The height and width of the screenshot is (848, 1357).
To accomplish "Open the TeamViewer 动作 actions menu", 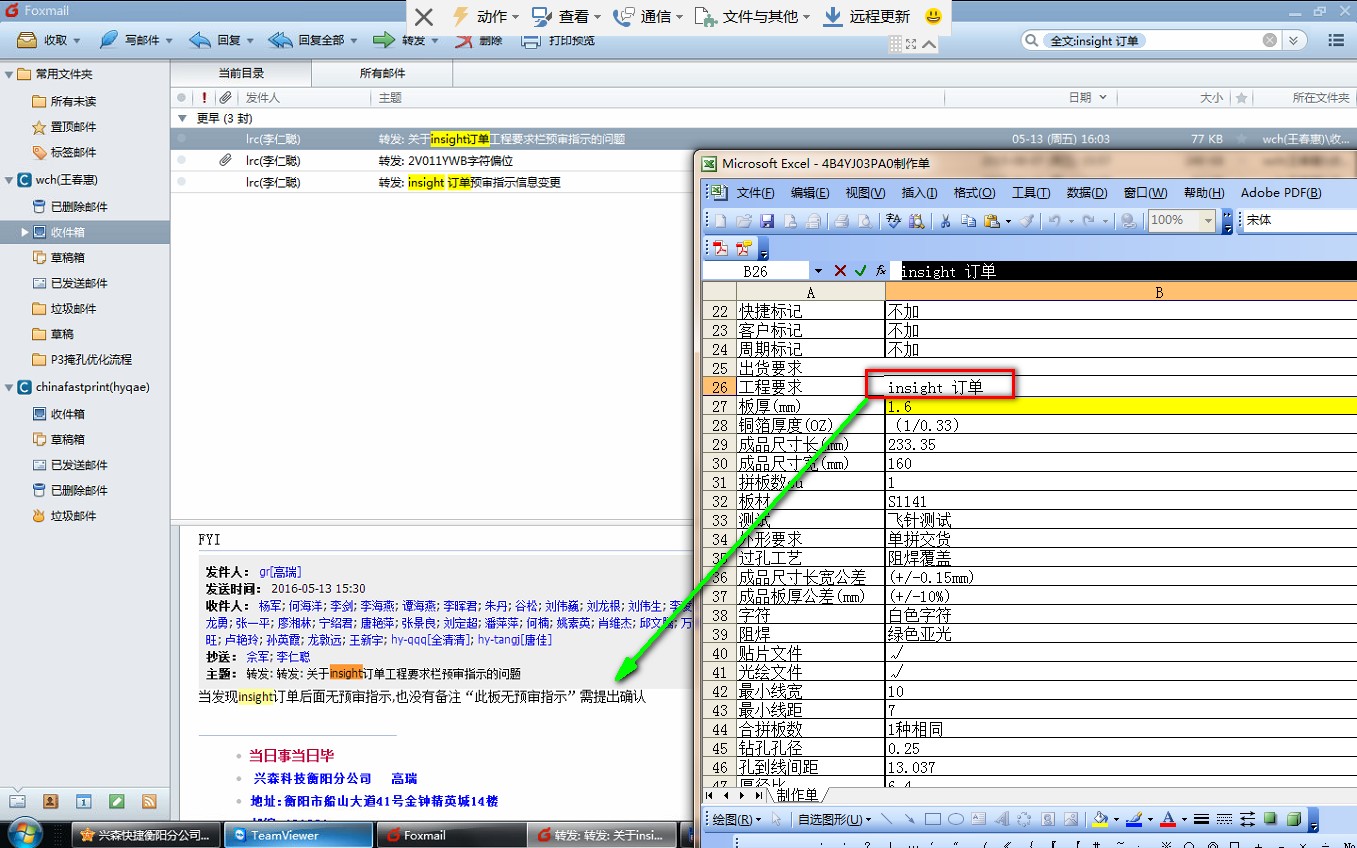I will 485,17.
